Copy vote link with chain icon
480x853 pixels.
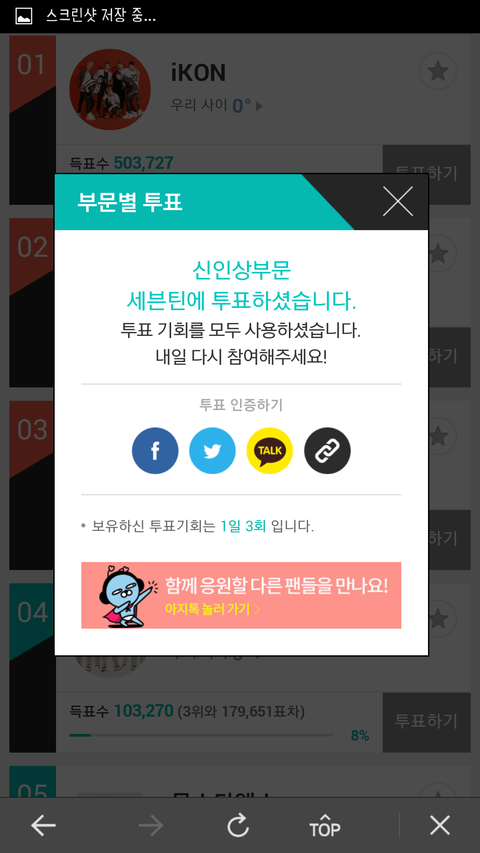pos(327,450)
